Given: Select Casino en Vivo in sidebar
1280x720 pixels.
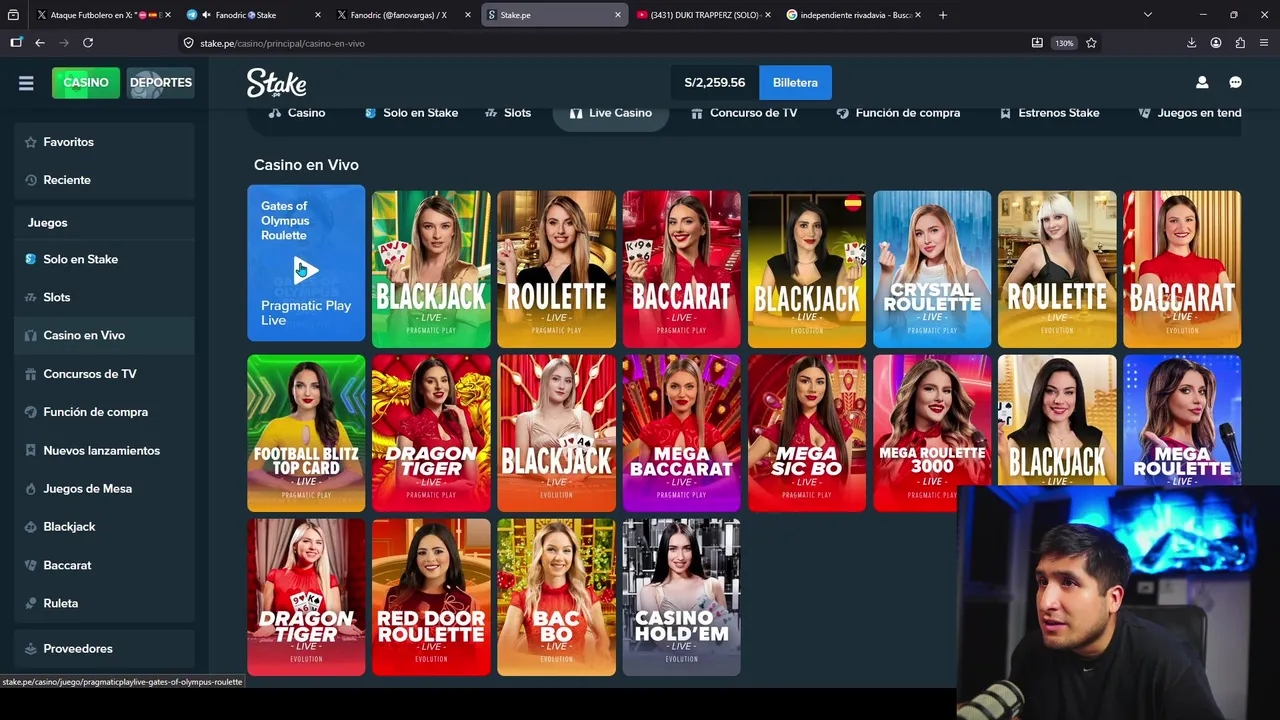Looking at the screenshot, I should [104, 335].
